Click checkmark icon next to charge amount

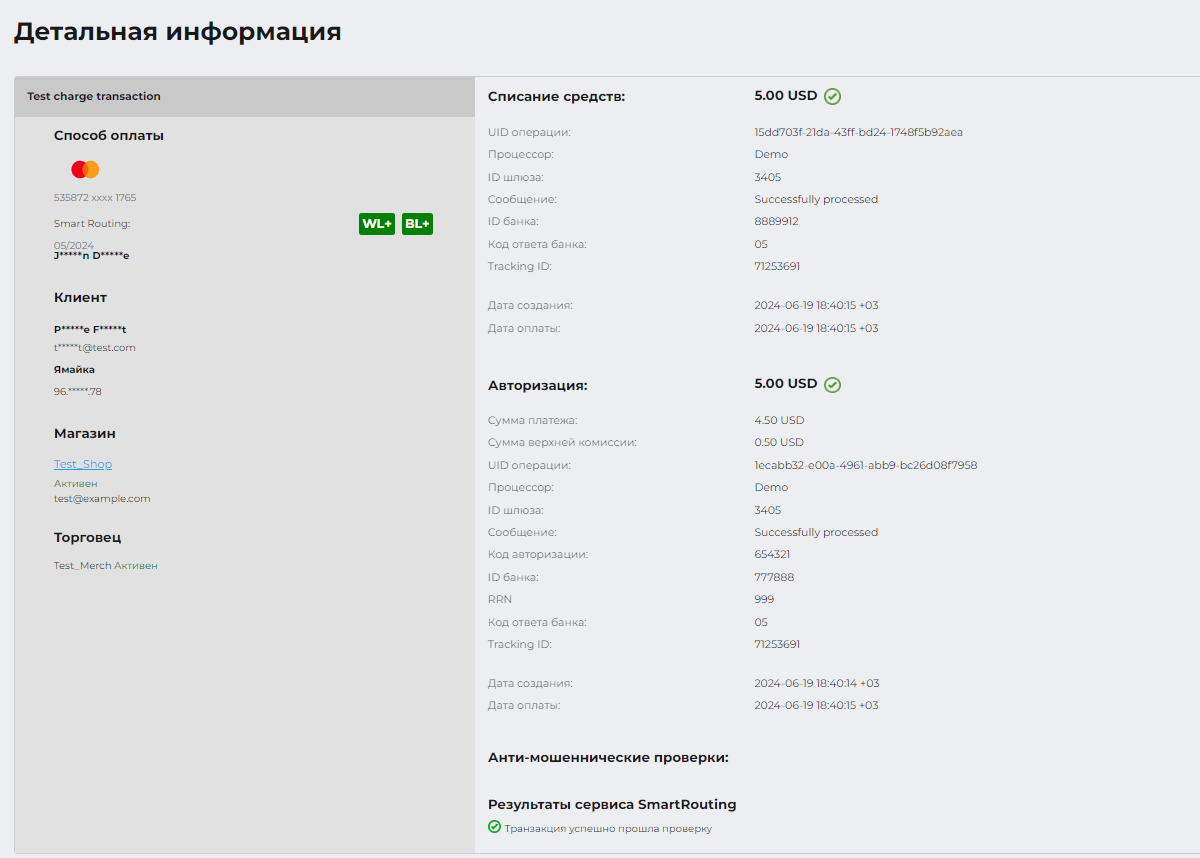(x=832, y=97)
